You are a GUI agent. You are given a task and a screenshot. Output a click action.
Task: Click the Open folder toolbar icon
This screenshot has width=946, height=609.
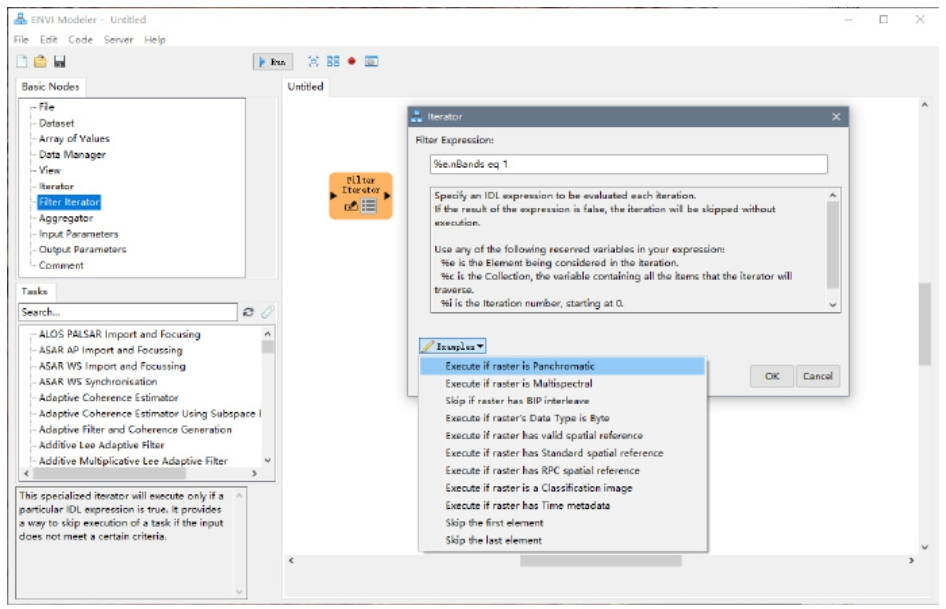[40, 61]
